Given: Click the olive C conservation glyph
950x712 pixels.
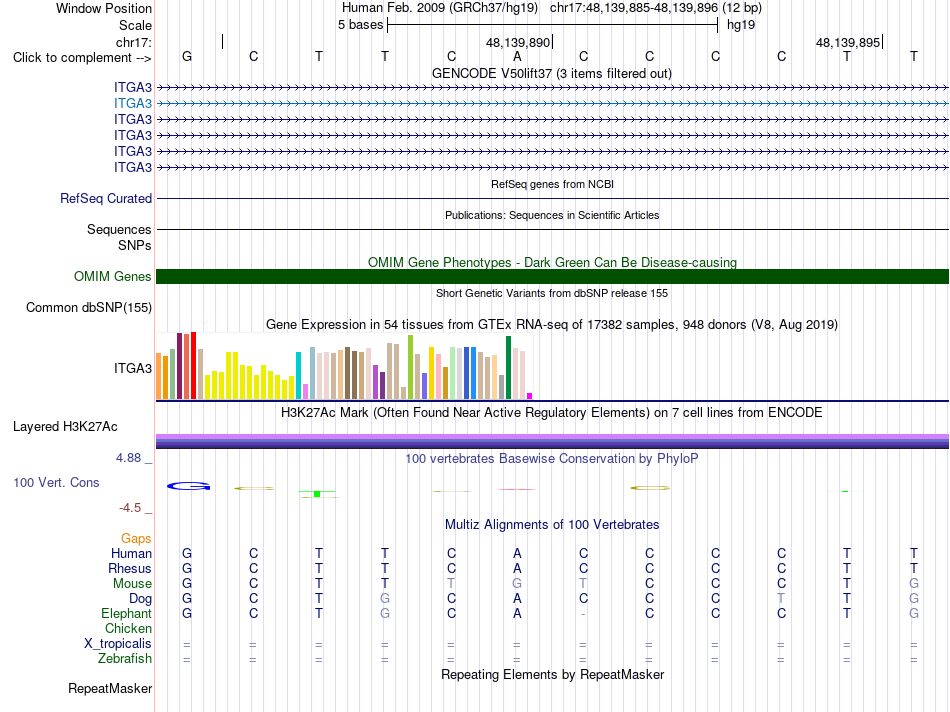Looking at the screenshot, I should point(650,488).
